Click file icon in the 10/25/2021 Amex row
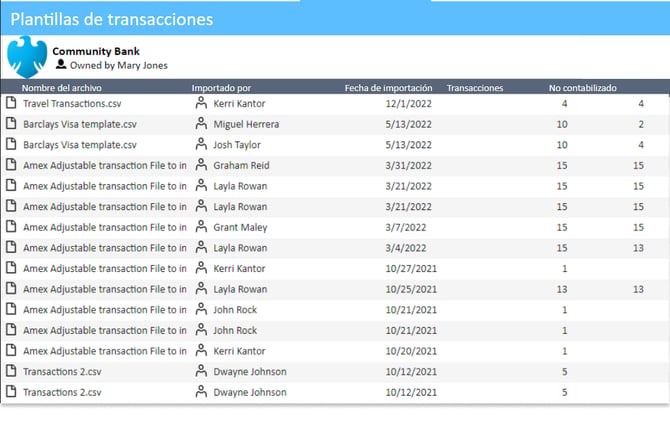The height and width of the screenshot is (429, 670). (x=12, y=288)
